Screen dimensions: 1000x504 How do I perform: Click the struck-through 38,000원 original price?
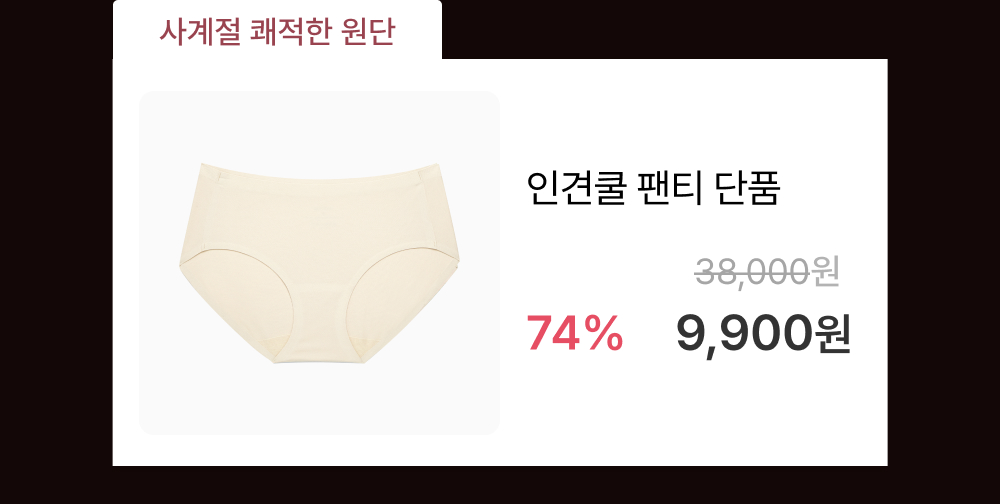(767, 272)
